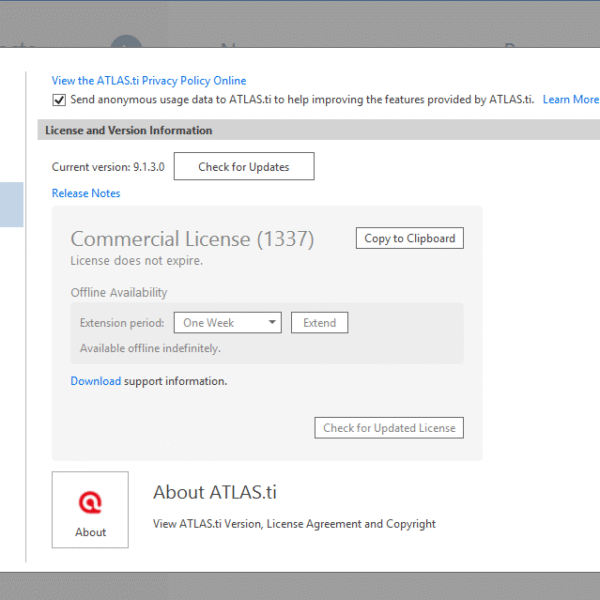Click the Download support information link
Viewport: 600px width, 600px height.
tap(96, 381)
